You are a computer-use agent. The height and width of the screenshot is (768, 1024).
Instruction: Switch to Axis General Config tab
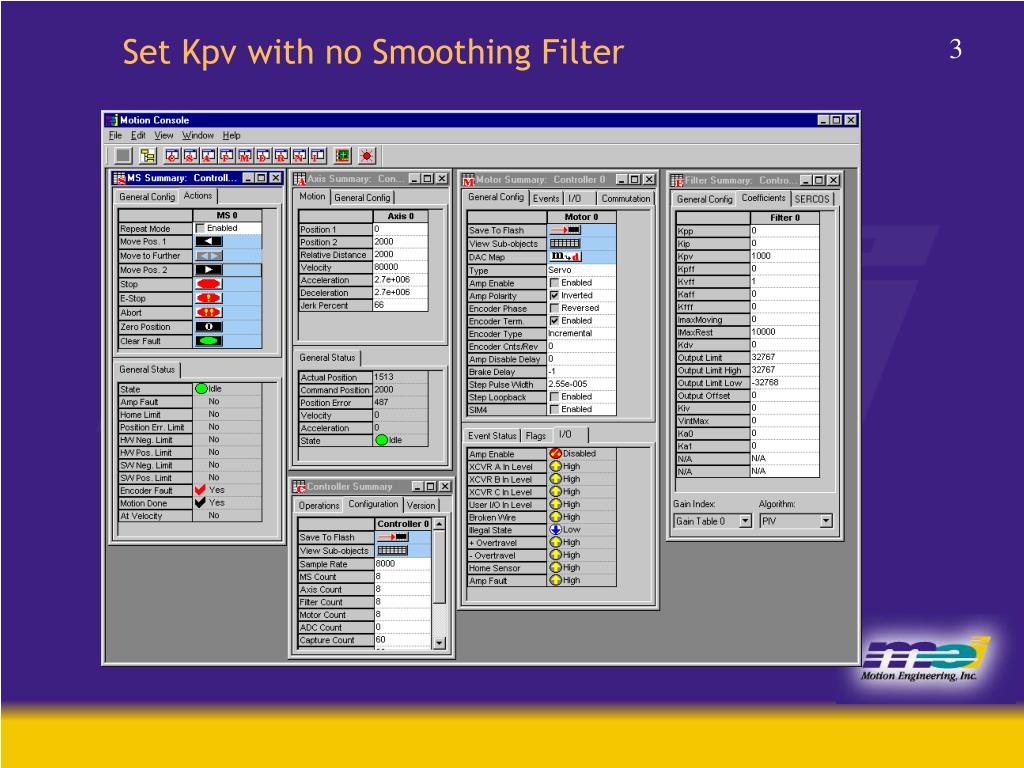[362, 197]
